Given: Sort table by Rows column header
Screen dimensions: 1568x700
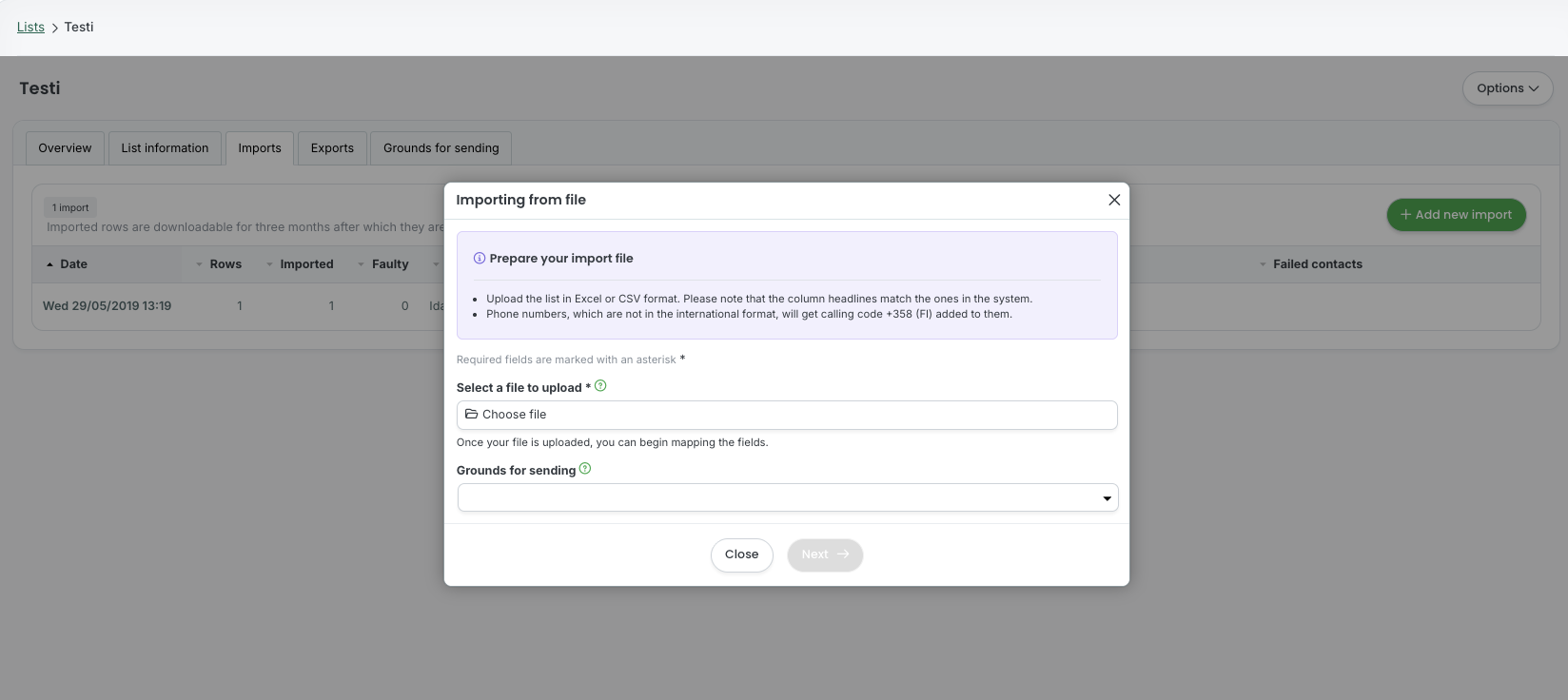Looking at the screenshot, I should tap(219, 264).
